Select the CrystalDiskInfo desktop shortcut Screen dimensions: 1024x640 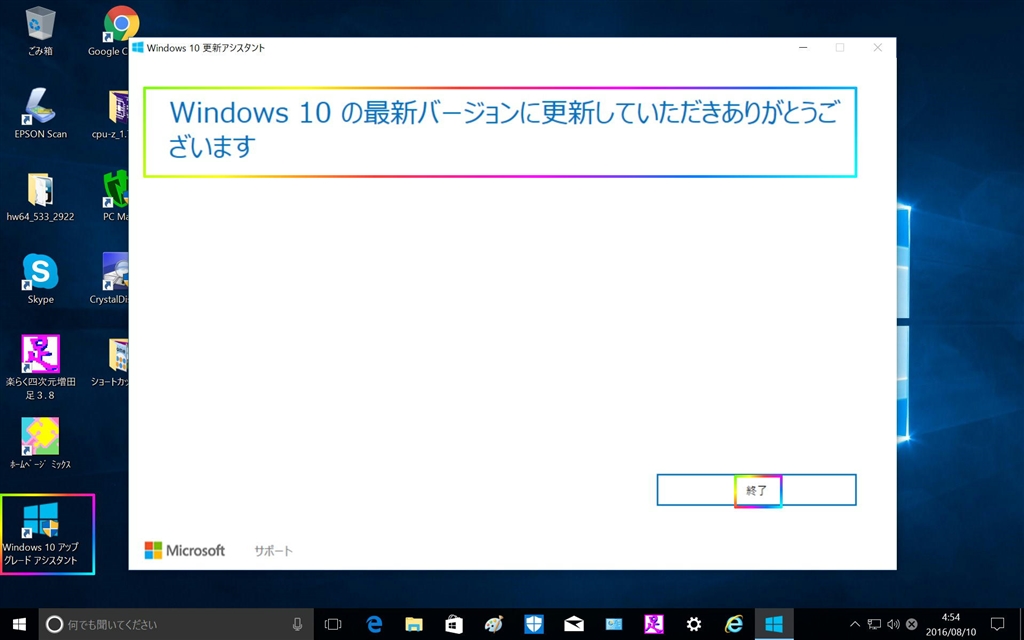(x=109, y=278)
